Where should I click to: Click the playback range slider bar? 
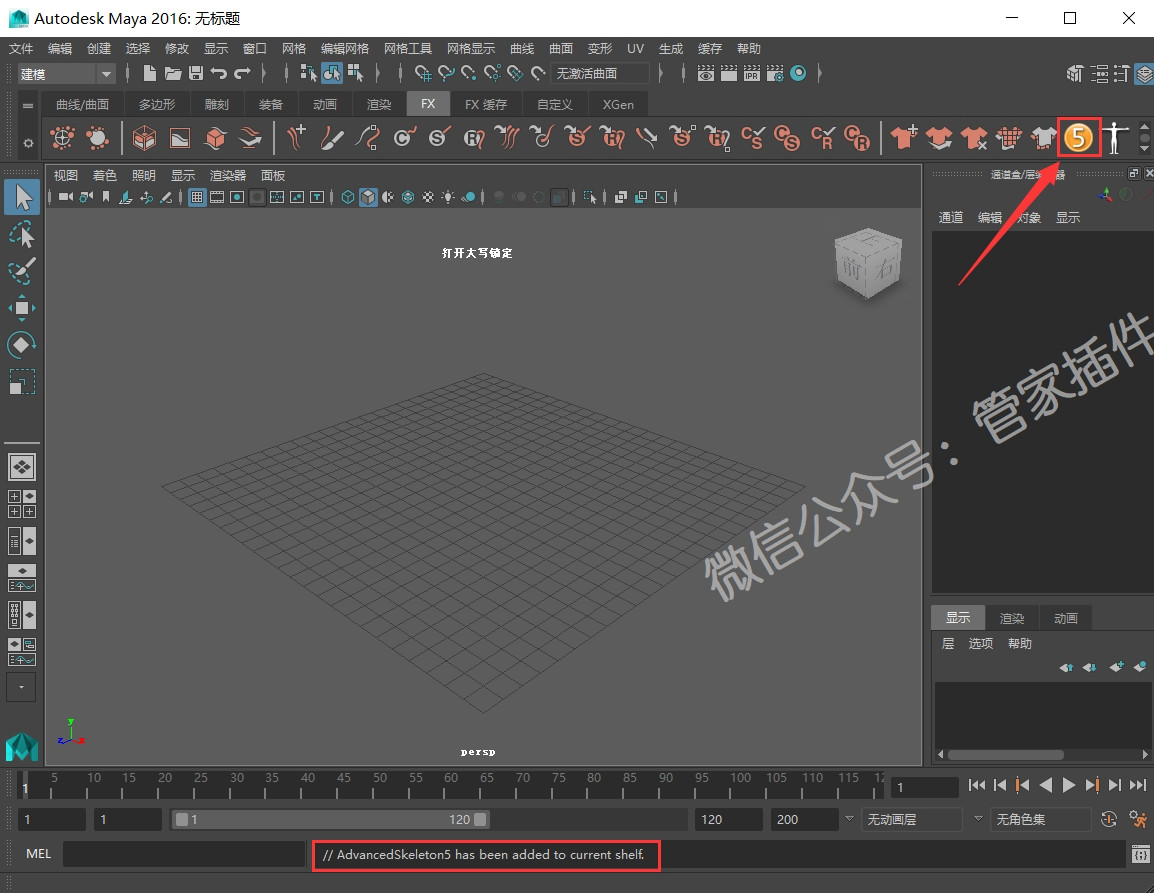click(x=330, y=819)
